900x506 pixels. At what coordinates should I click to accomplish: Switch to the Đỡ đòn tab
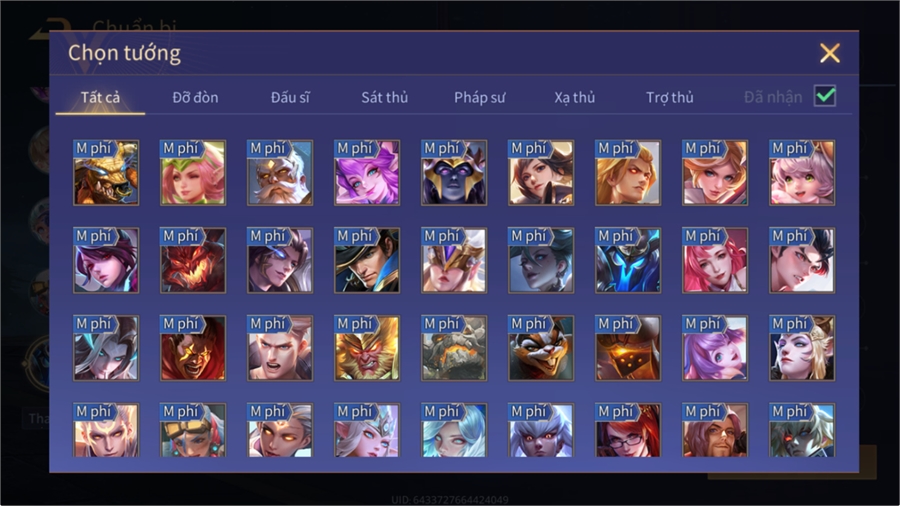[195, 98]
